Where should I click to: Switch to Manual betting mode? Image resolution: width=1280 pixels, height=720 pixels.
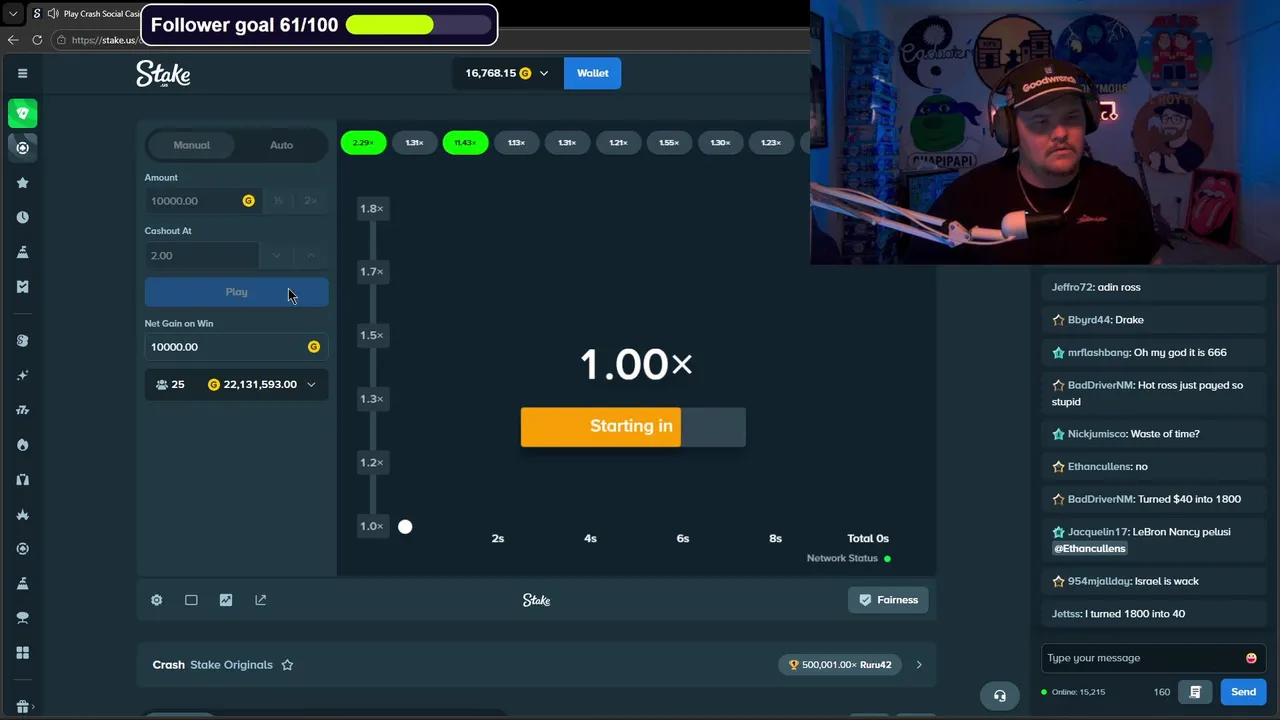tap(192, 145)
